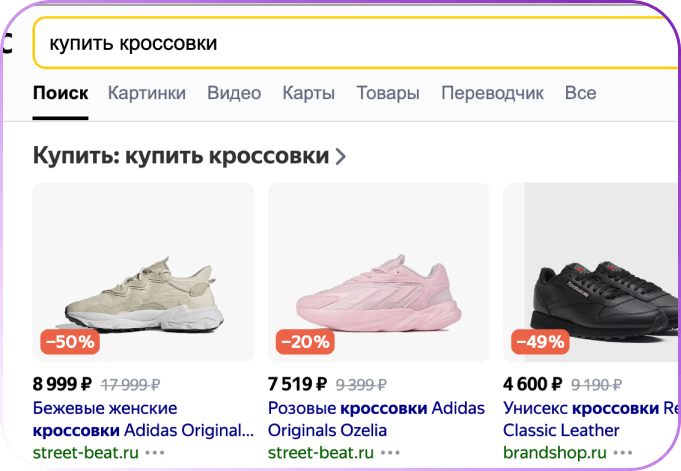Viewport: 681px width, 471px height.
Task: Switch to the Видео tab
Action: (x=234, y=93)
